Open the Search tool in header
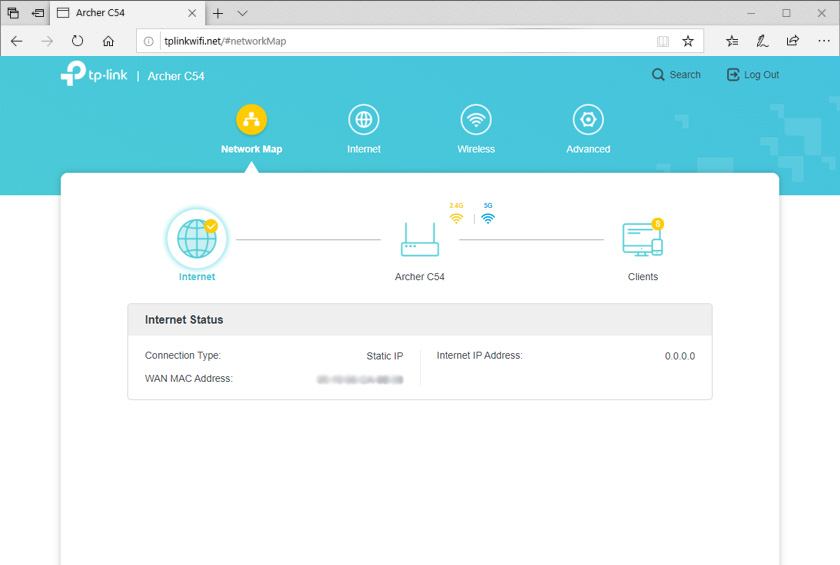This screenshot has width=840, height=565. 676,75
